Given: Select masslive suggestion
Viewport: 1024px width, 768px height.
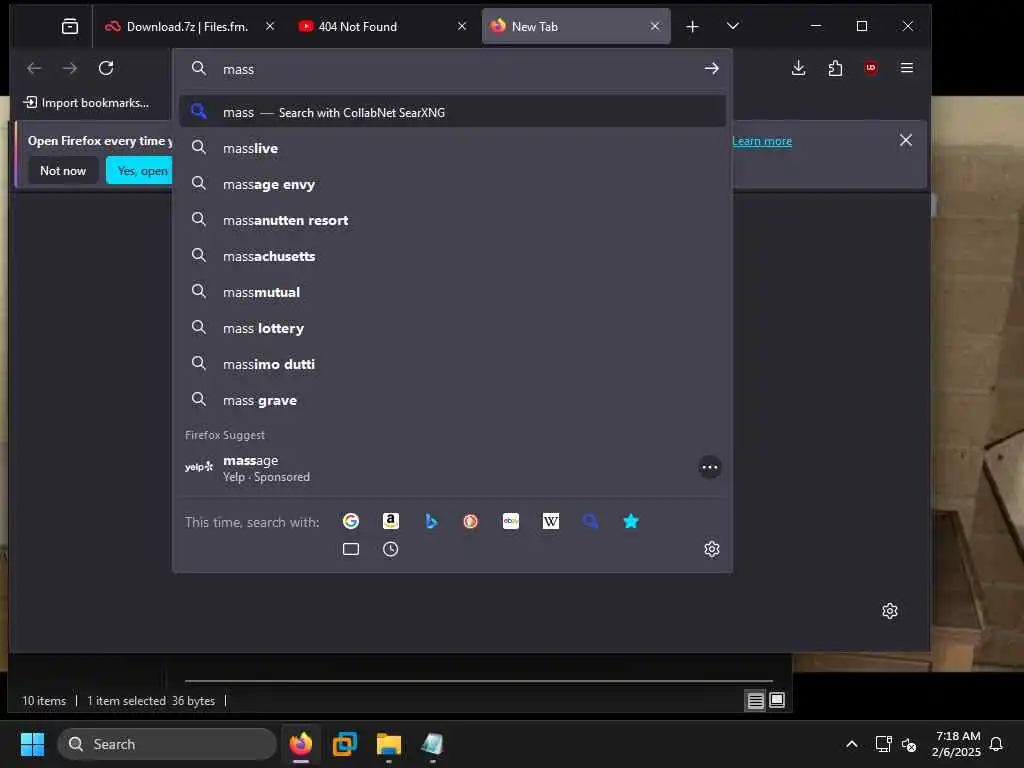Looking at the screenshot, I should coord(452,148).
